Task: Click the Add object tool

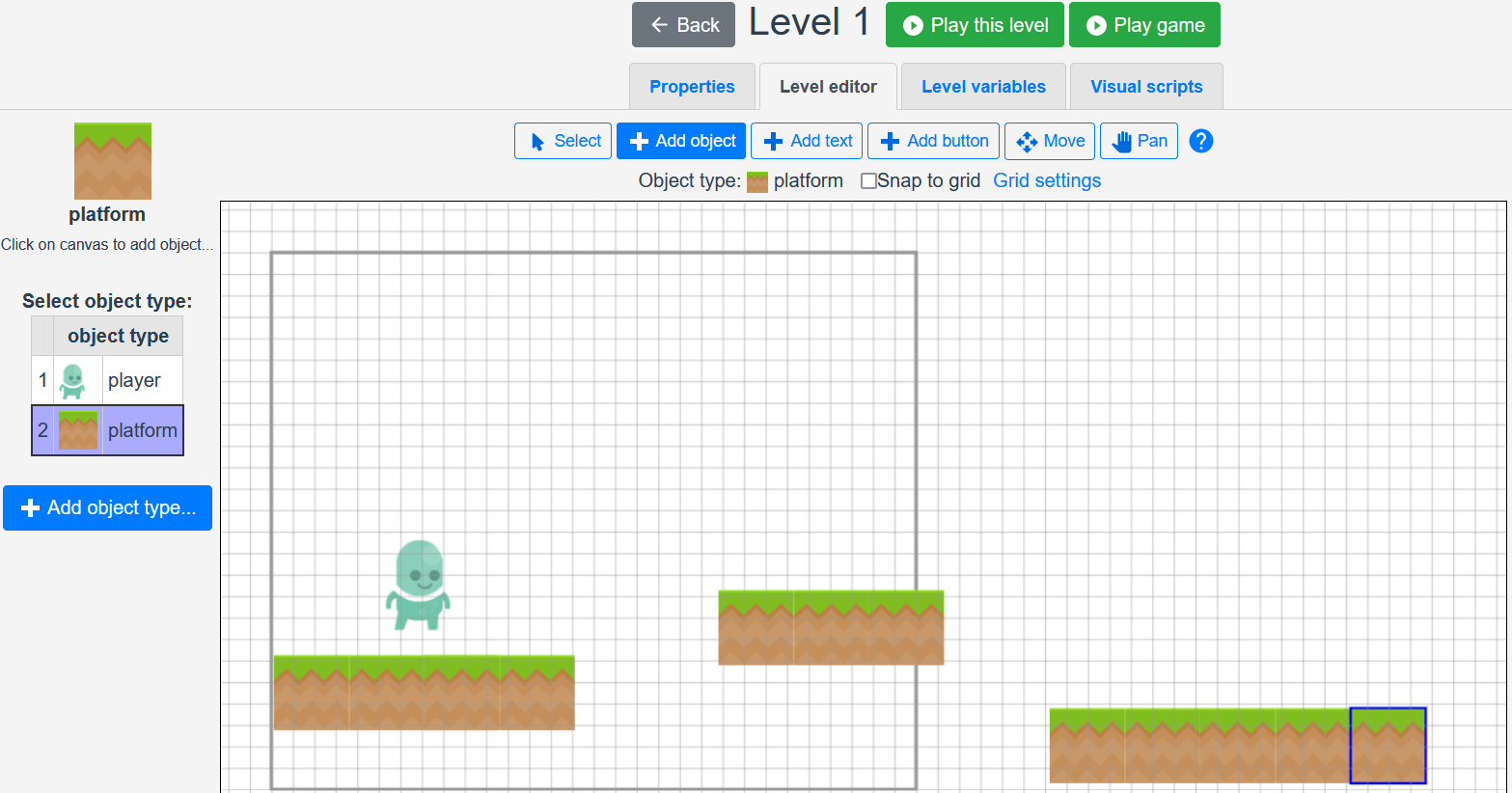Action: (x=681, y=141)
